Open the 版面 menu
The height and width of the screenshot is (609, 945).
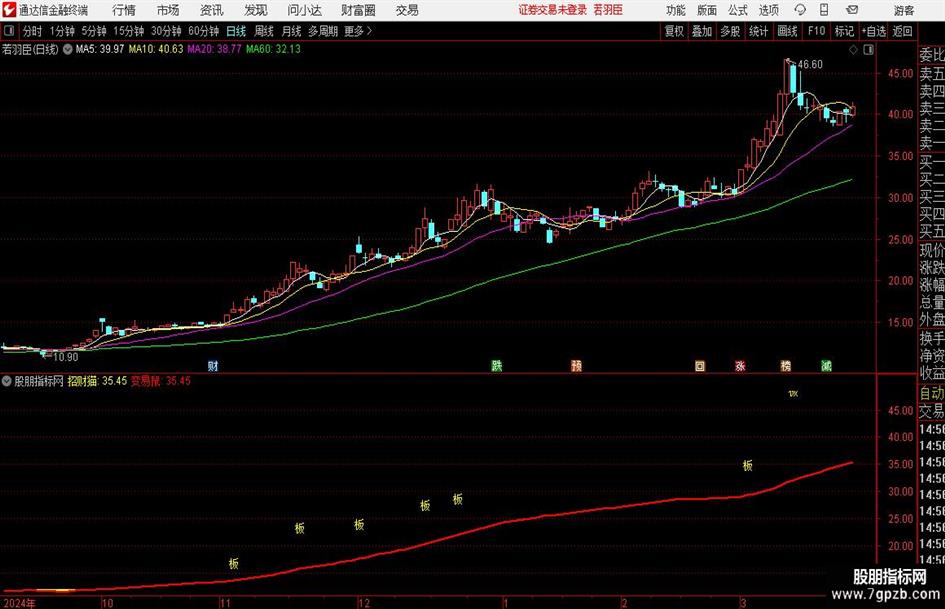[x=707, y=10]
